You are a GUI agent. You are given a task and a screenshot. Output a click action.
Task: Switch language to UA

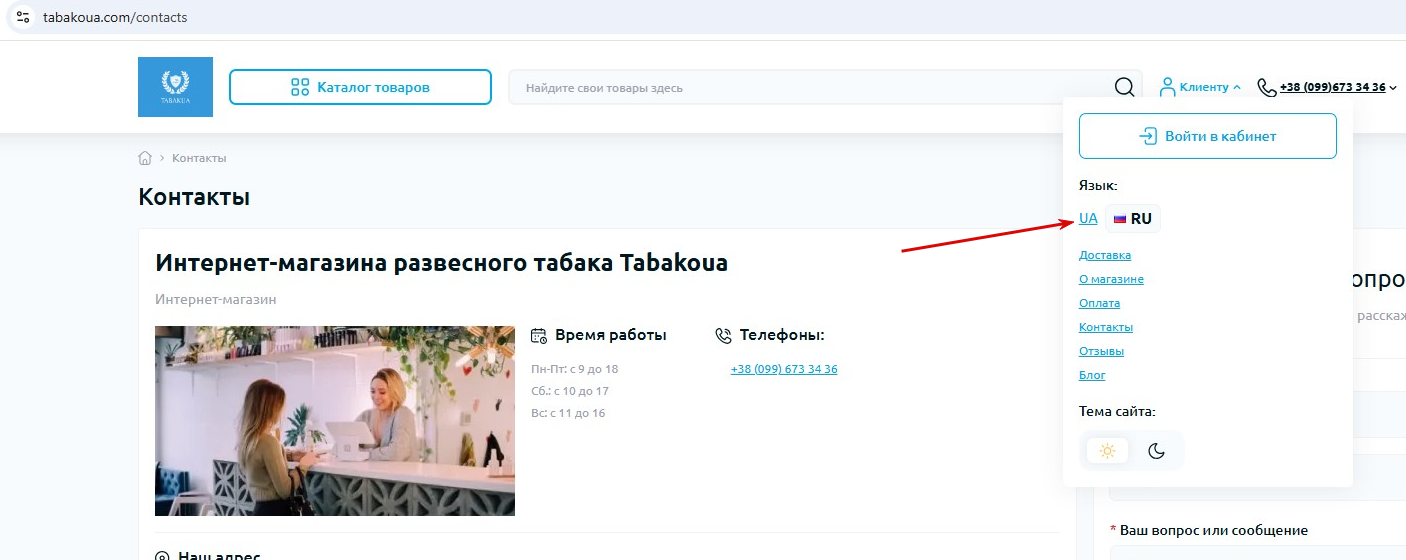(x=1088, y=218)
